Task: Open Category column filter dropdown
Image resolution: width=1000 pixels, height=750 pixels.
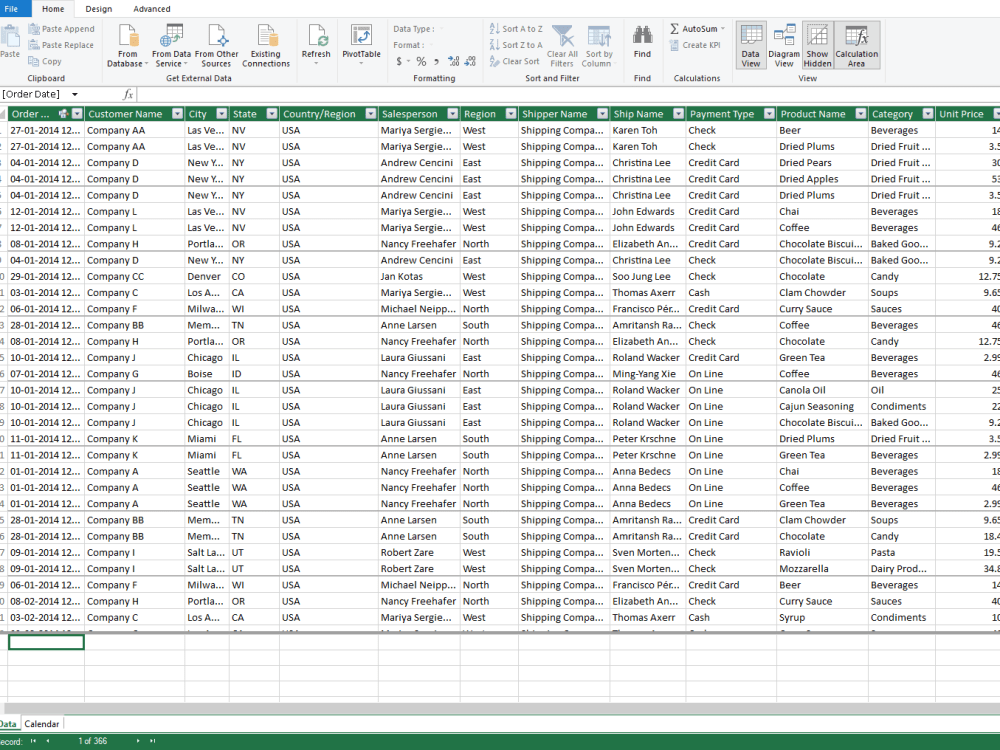Action: point(928,114)
